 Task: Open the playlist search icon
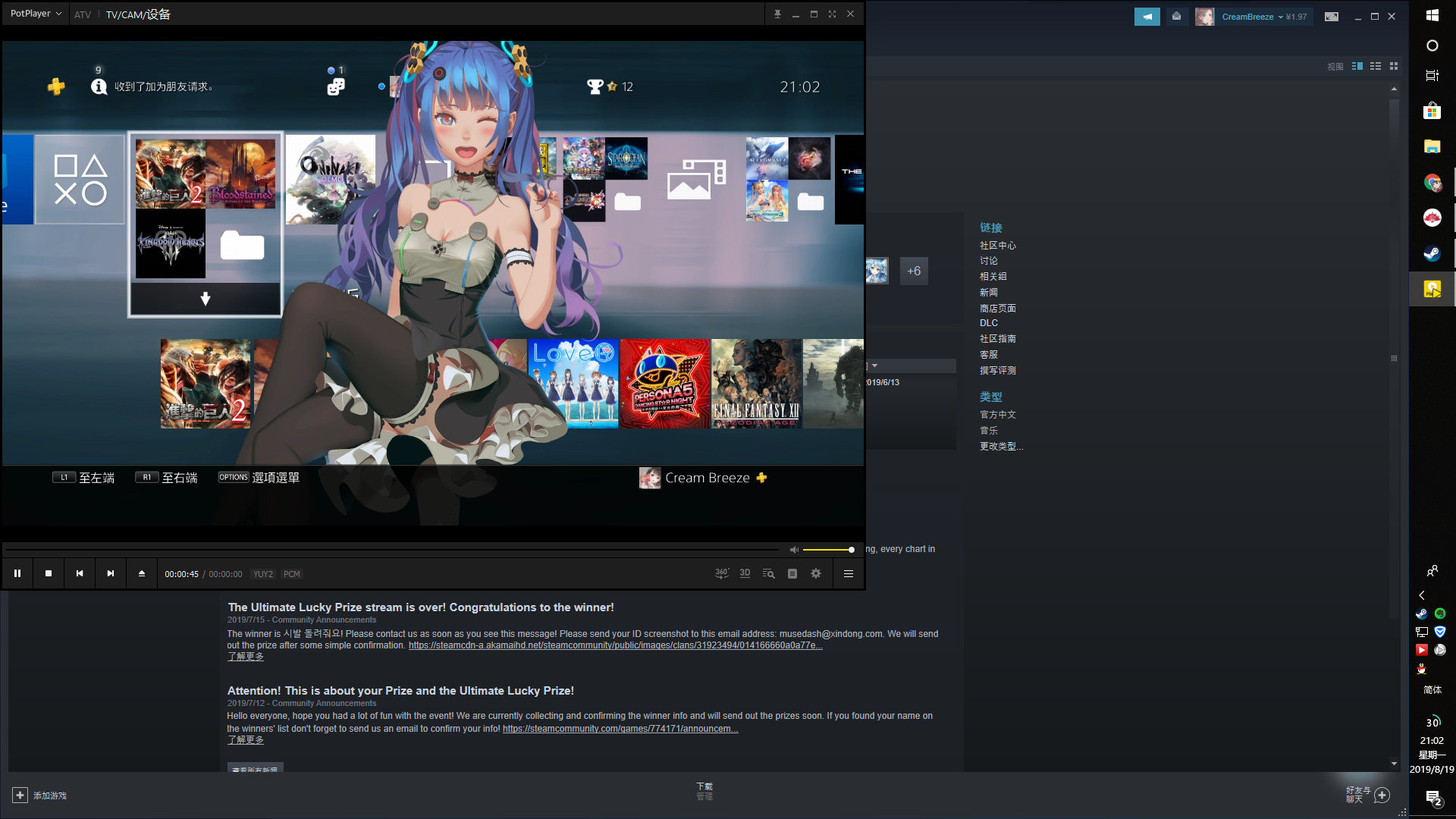(769, 574)
